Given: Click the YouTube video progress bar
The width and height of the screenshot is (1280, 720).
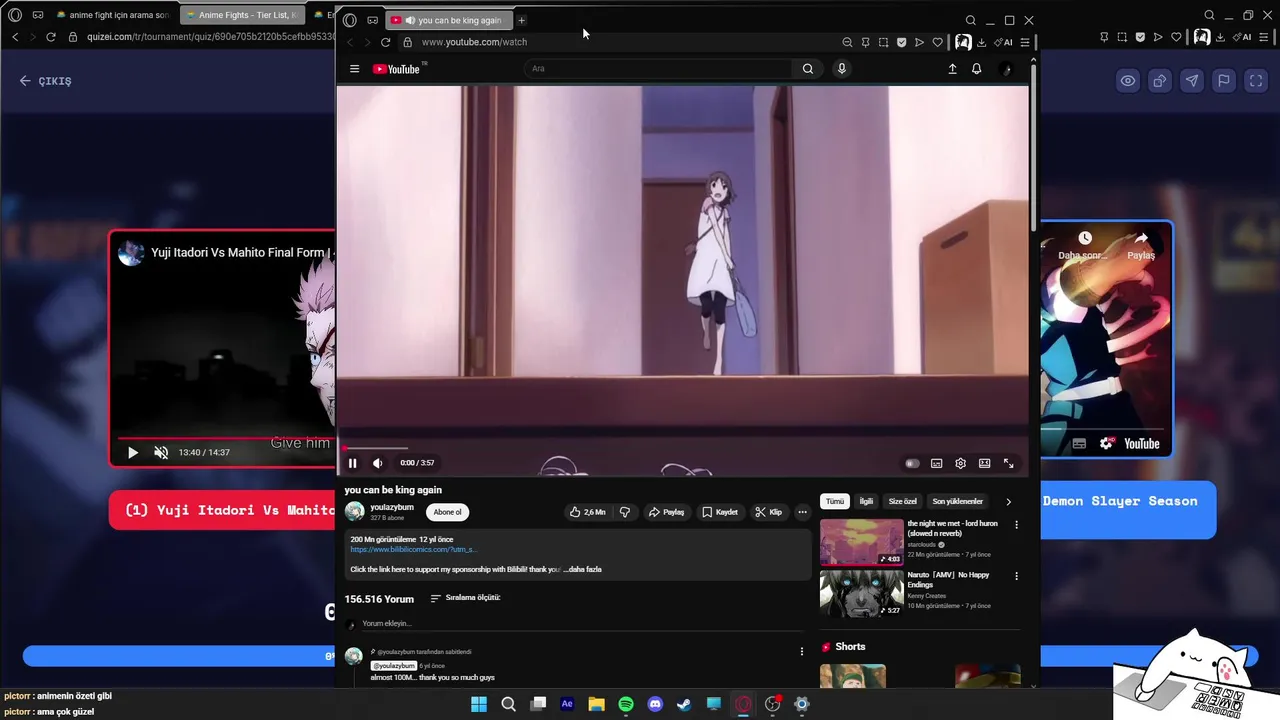Looking at the screenshot, I should (x=682, y=449).
